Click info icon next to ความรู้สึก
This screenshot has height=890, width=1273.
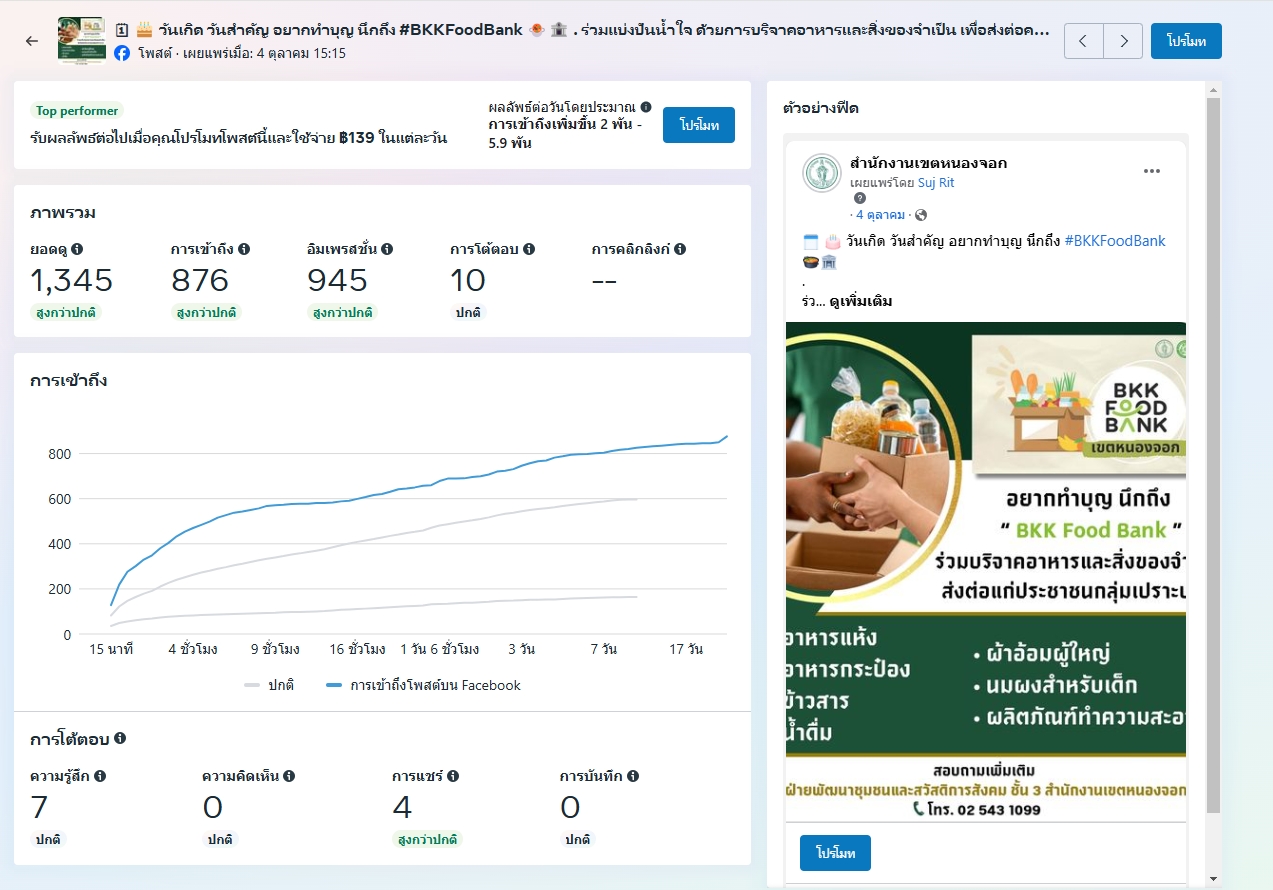(100, 776)
